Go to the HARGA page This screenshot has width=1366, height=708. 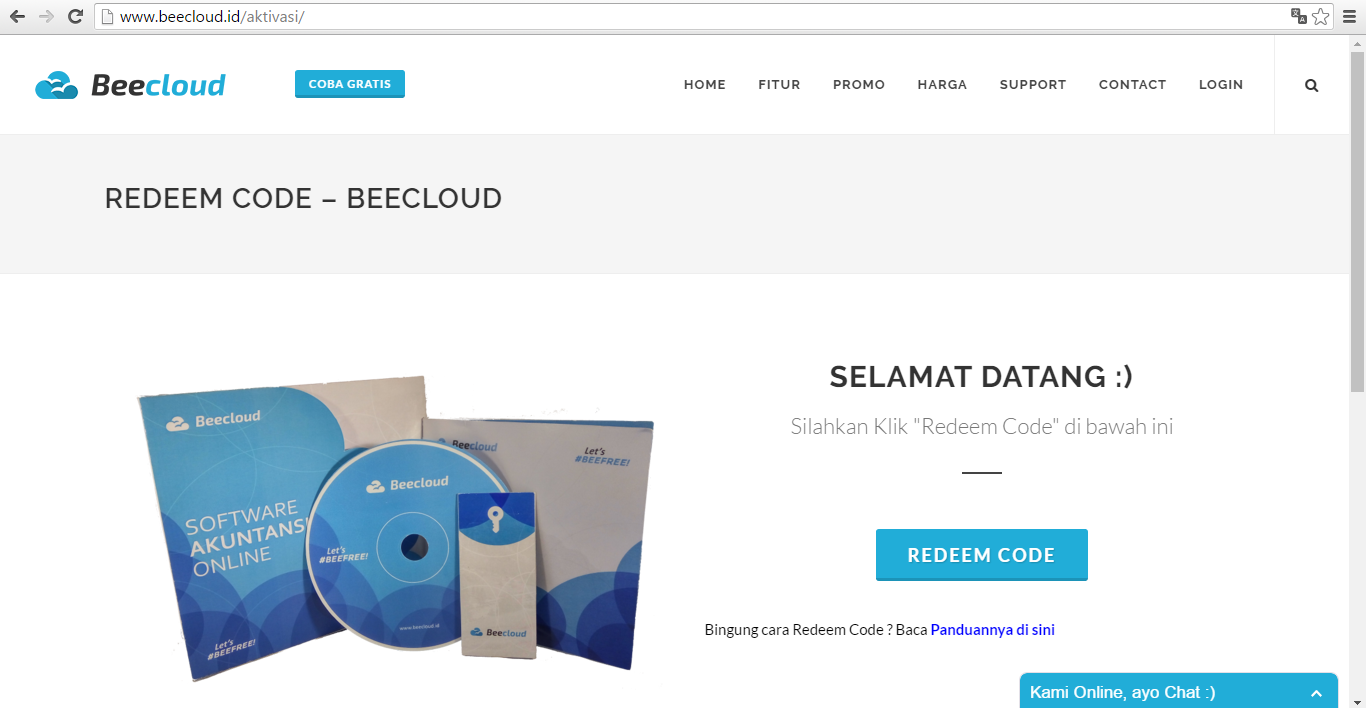point(942,85)
